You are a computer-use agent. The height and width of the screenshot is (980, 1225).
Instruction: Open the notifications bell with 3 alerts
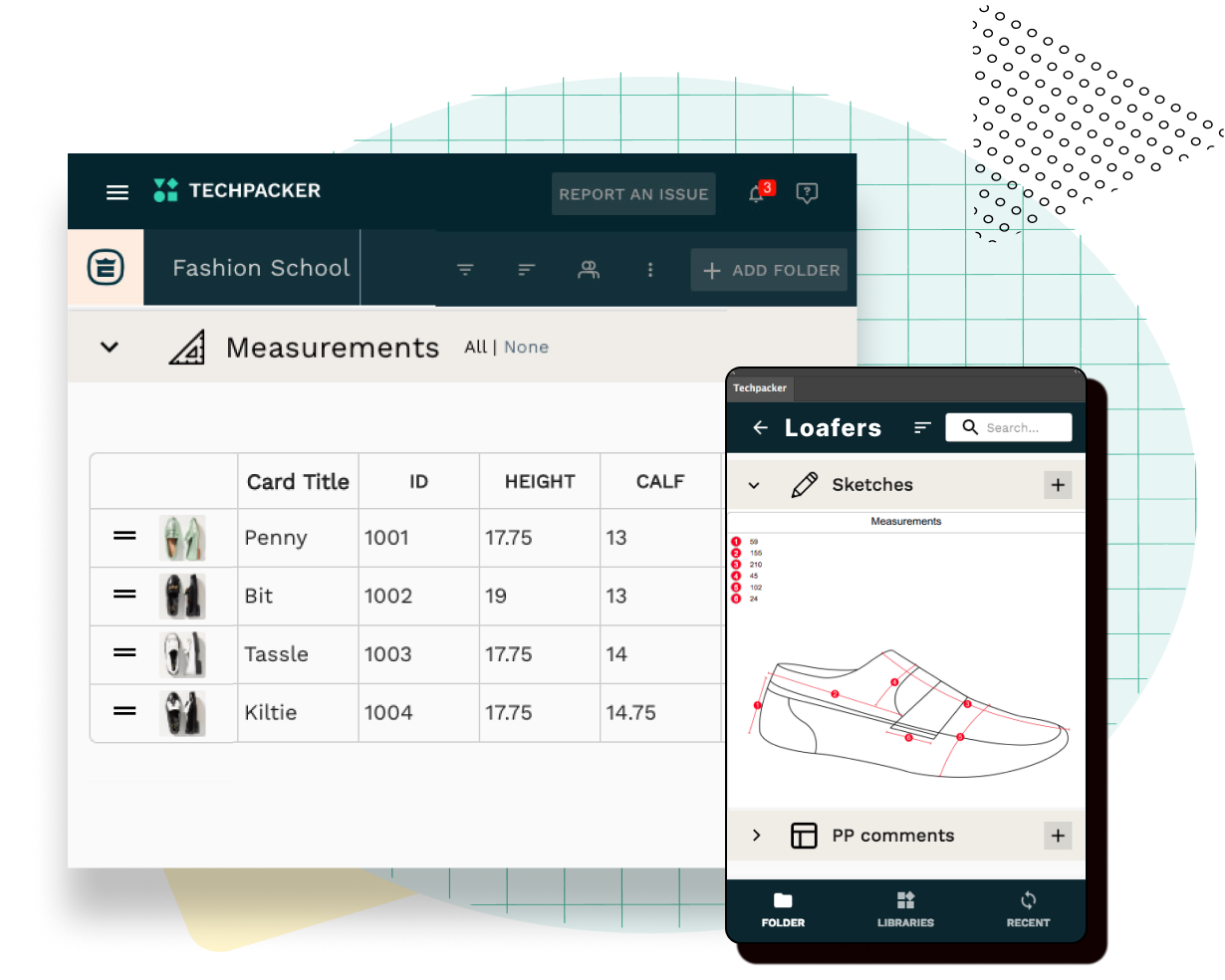point(758,193)
